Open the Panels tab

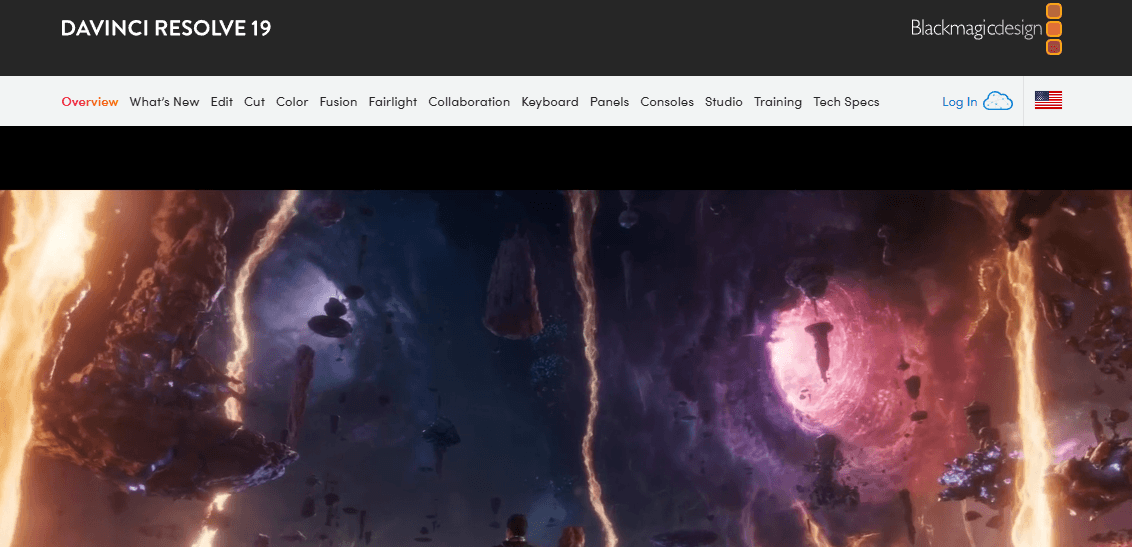click(x=609, y=102)
